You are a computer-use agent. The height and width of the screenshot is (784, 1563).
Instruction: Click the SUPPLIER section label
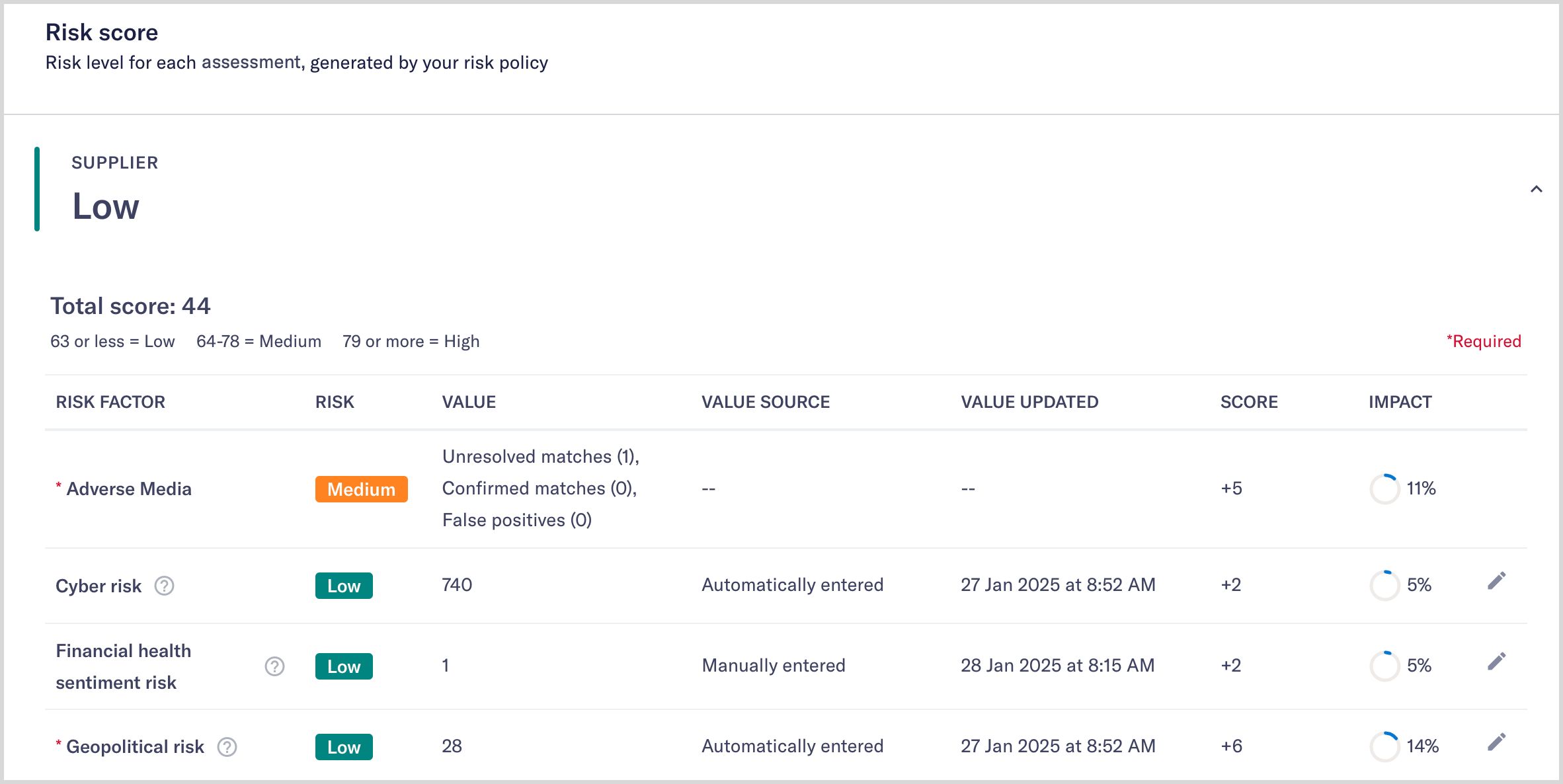point(115,162)
